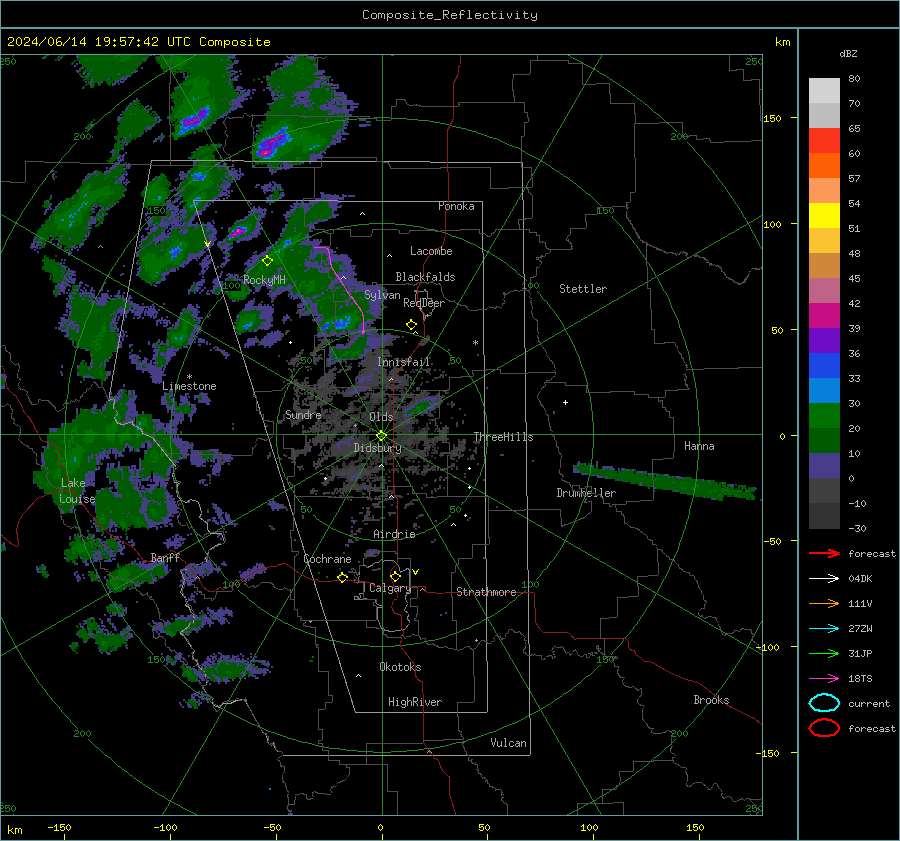Click the yellow diamond marker near RedDeer
This screenshot has width=900, height=841.
(x=411, y=325)
